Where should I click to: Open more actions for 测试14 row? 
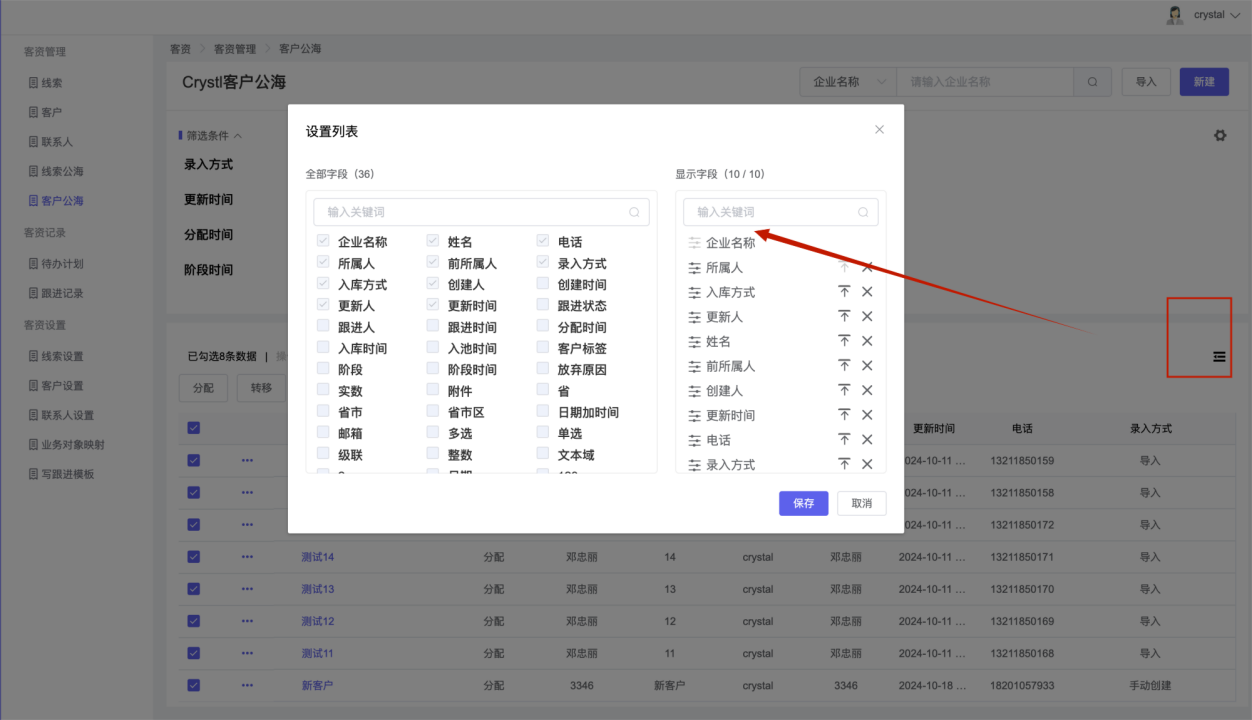pos(247,557)
